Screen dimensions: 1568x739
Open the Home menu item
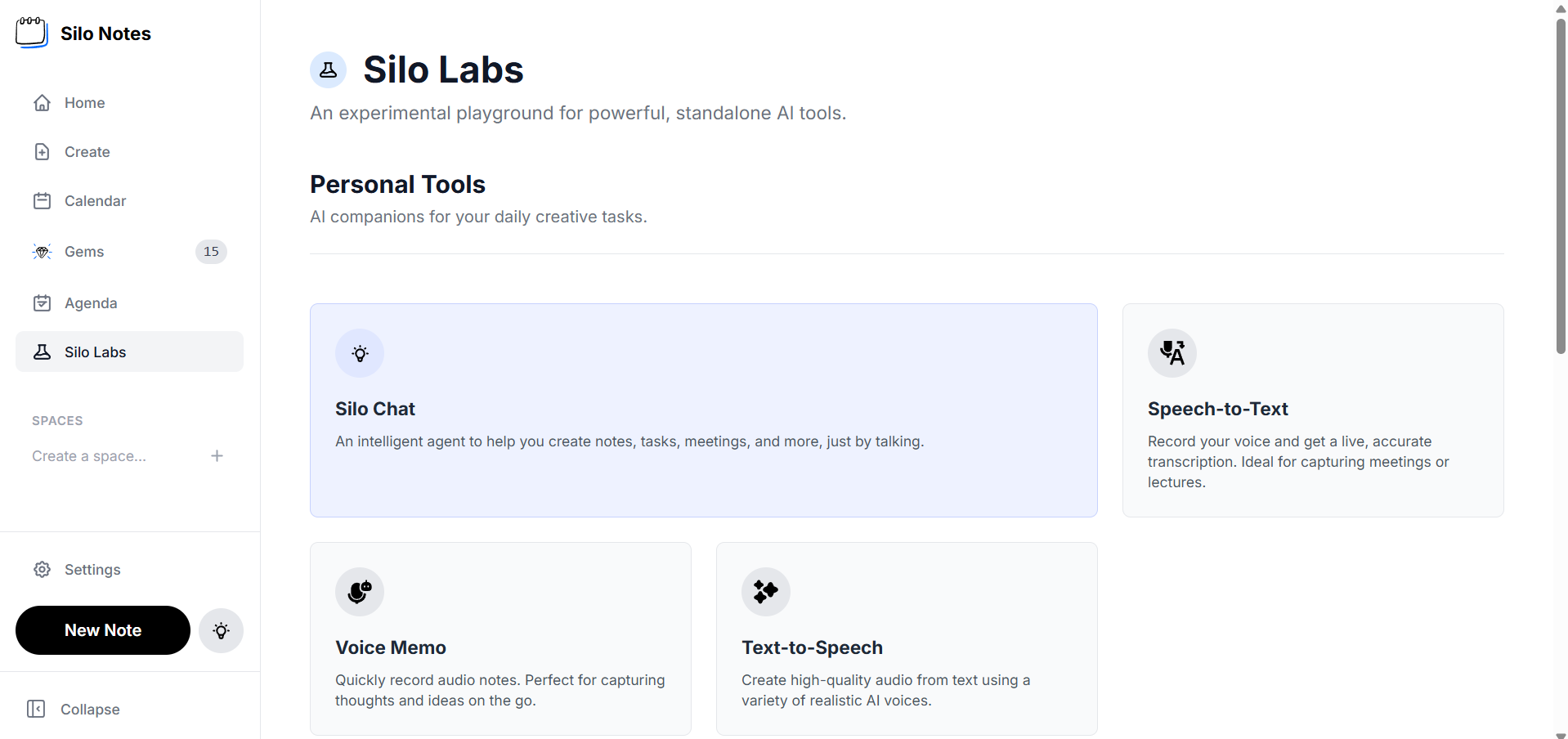tap(129, 103)
